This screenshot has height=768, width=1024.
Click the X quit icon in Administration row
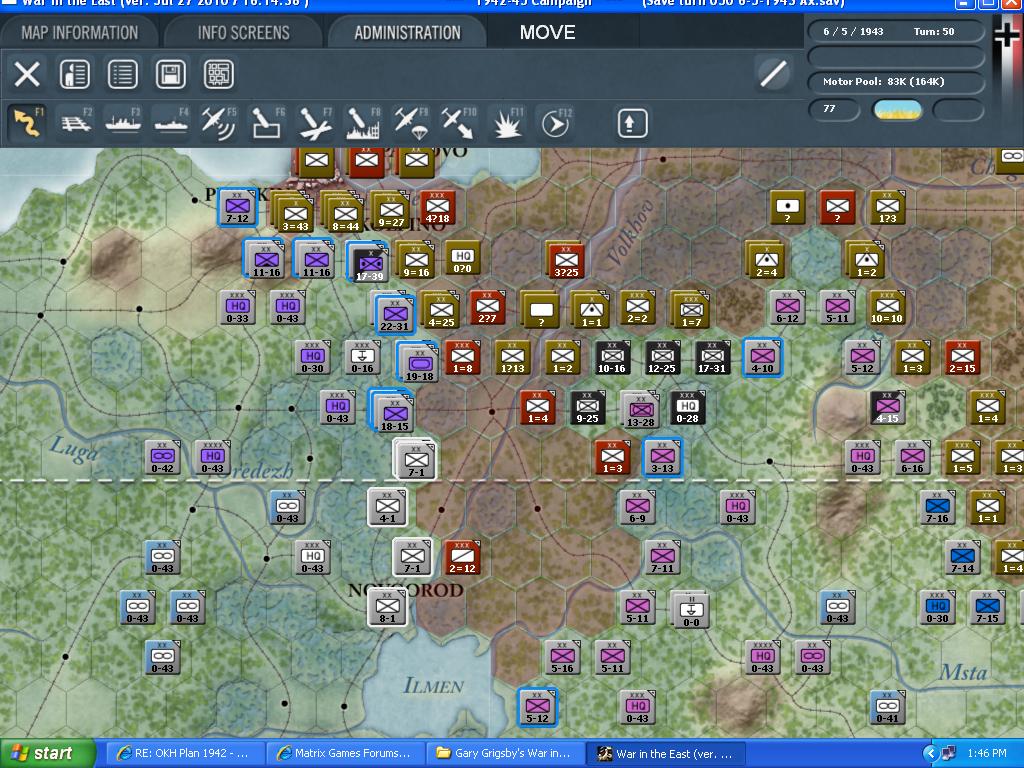click(x=27, y=74)
